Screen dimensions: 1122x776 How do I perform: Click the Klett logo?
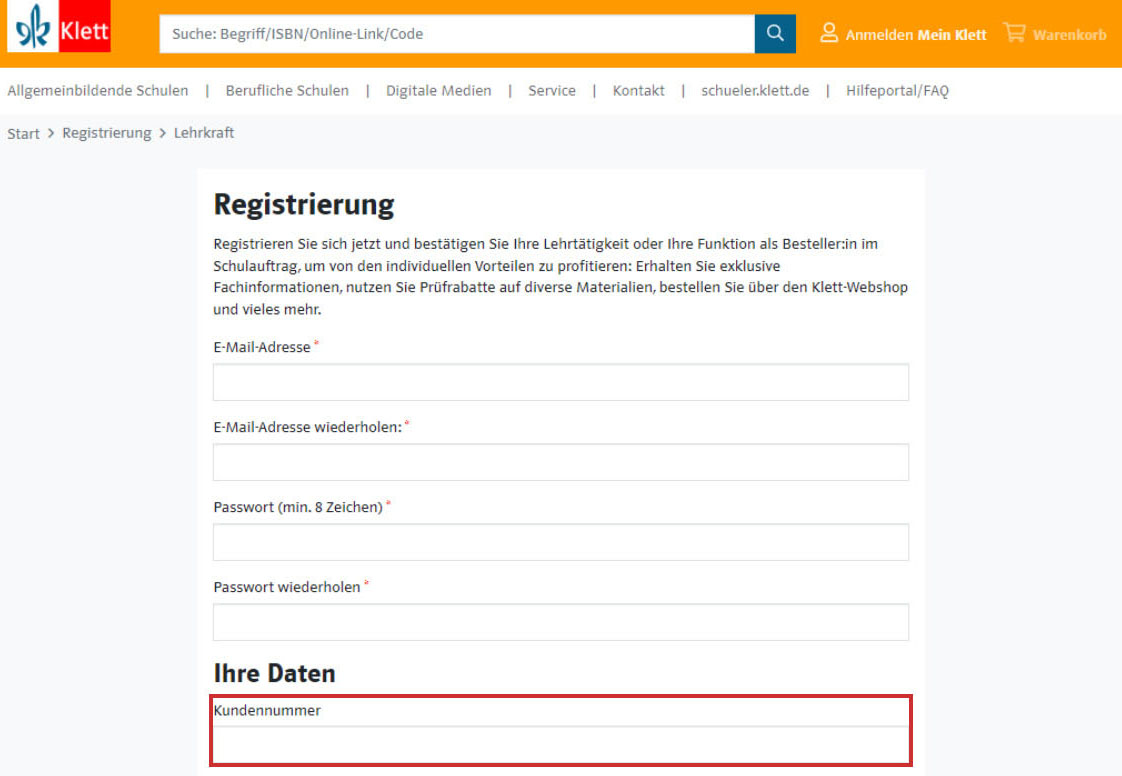59,26
